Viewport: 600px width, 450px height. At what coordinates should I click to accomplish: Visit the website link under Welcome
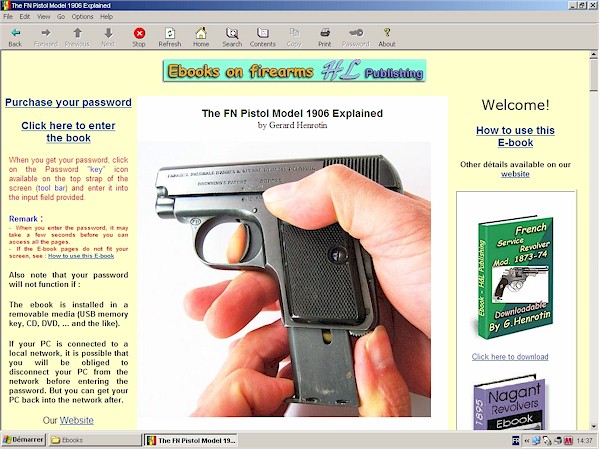(x=515, y=174)
